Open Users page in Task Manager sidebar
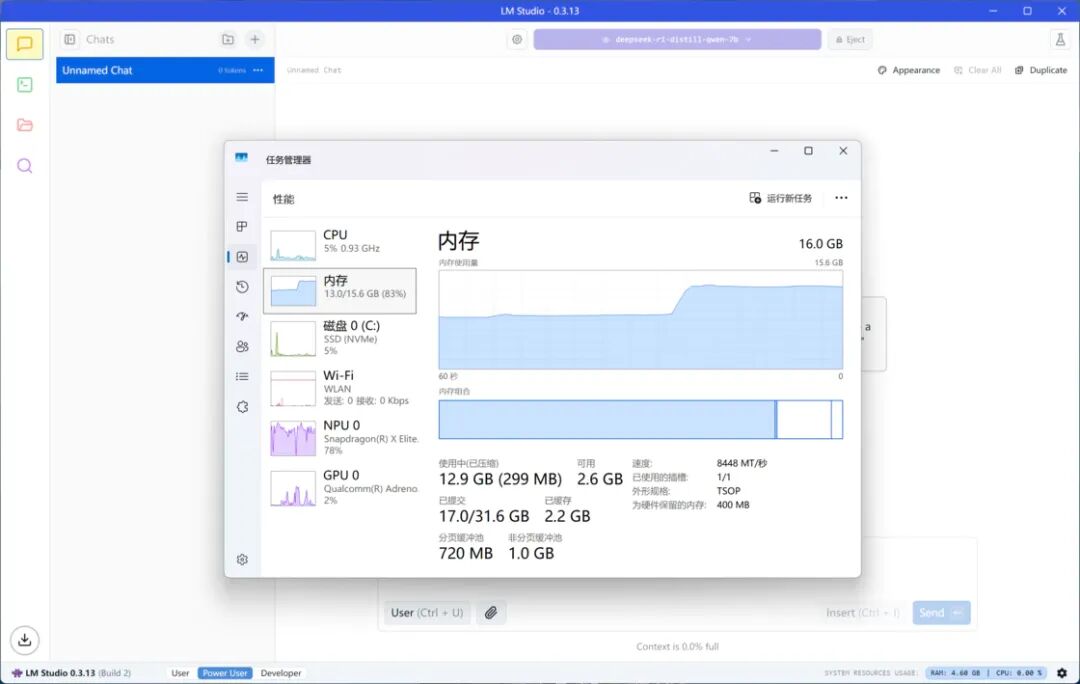The height and width of the screenshot is (684, 1080). (242, 346)
